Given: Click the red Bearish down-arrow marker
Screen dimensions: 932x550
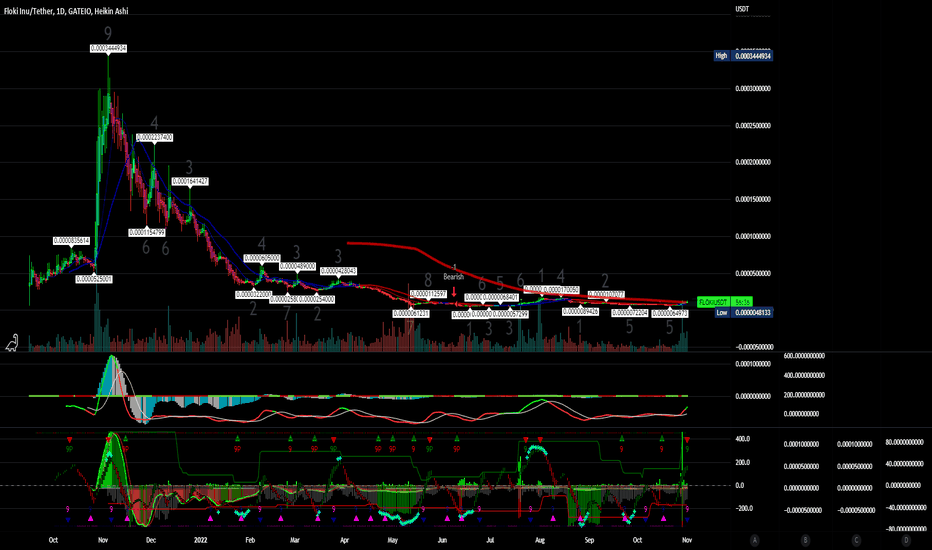Looking at the screenshot, I should [x=454, y=292].
